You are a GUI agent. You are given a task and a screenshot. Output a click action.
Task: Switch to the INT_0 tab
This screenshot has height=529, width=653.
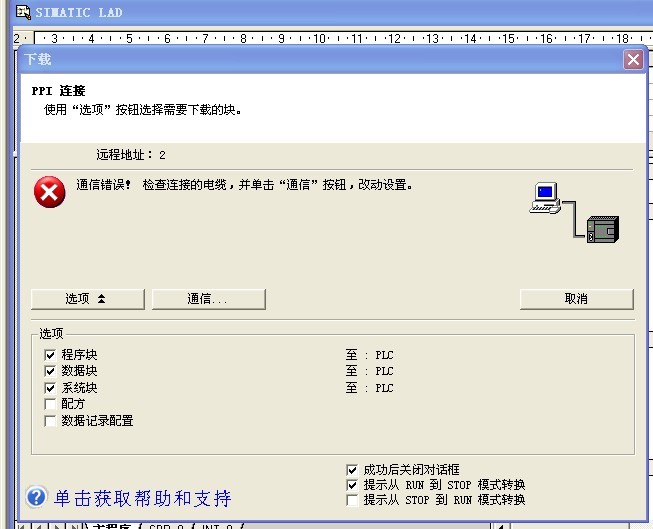[214, 525]
